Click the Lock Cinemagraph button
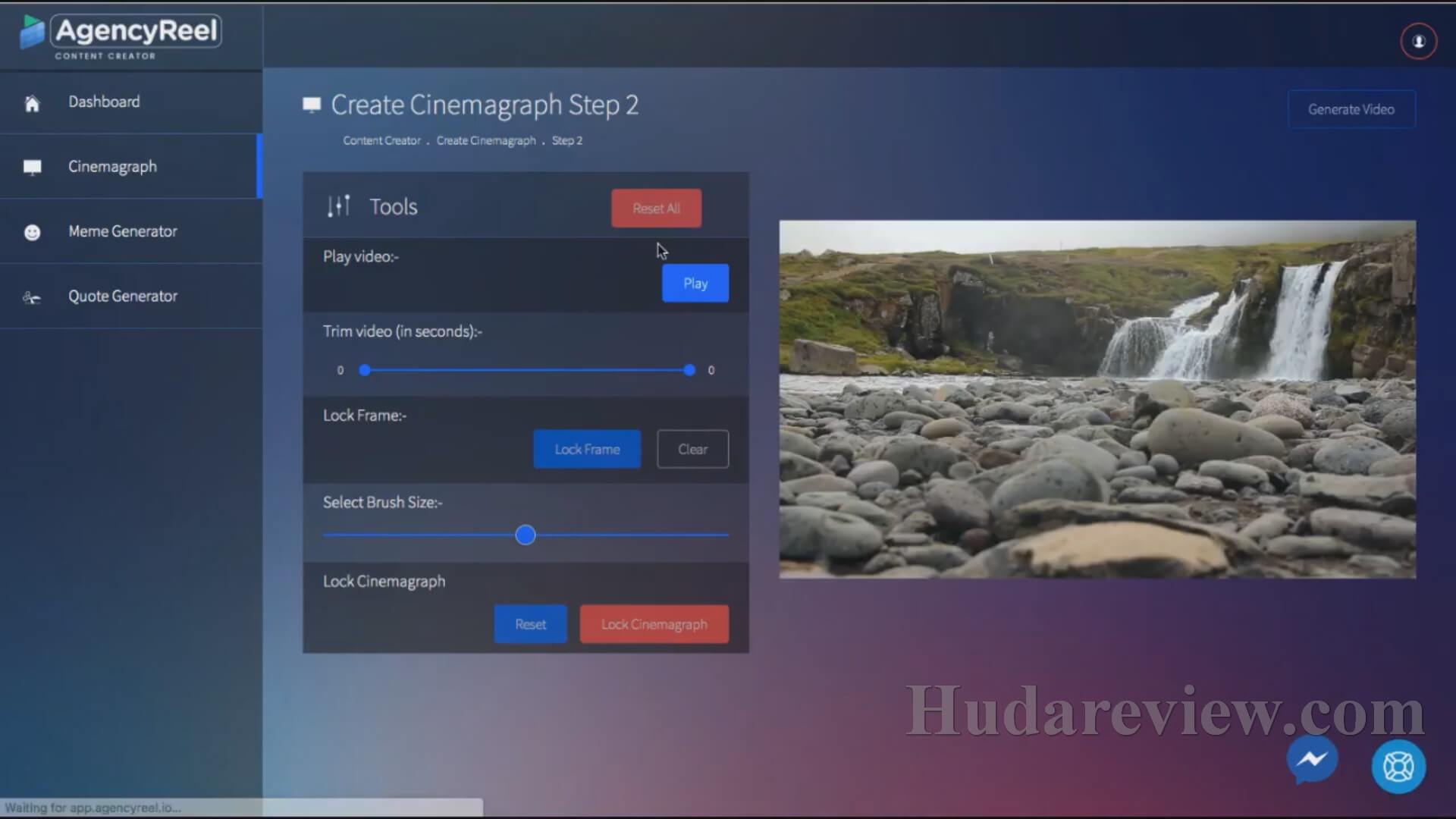The height and width of the screenshot is (819, 1456). coord(654,624)
